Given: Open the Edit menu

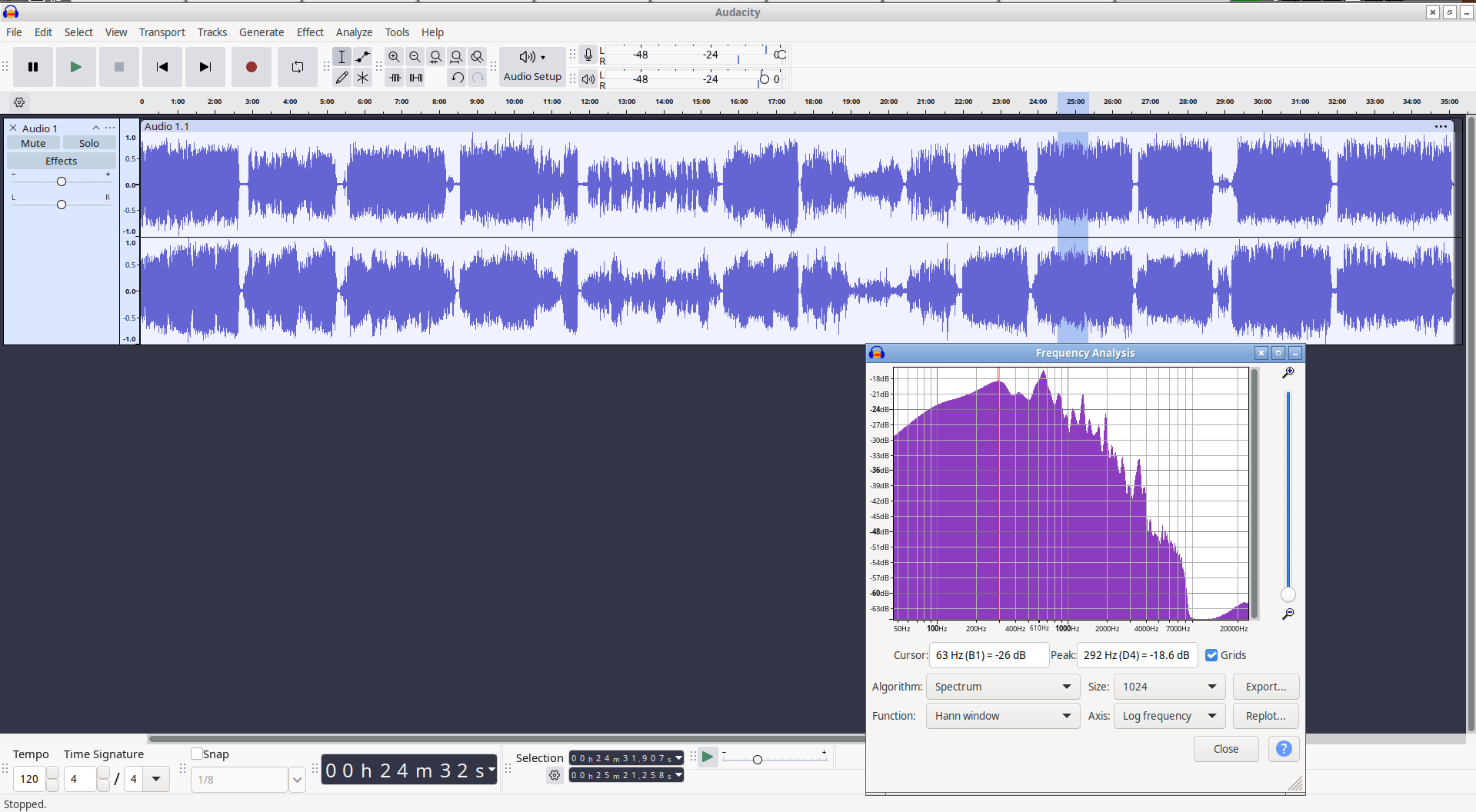Looking at the screenshot, I should [x=43, y=32].
